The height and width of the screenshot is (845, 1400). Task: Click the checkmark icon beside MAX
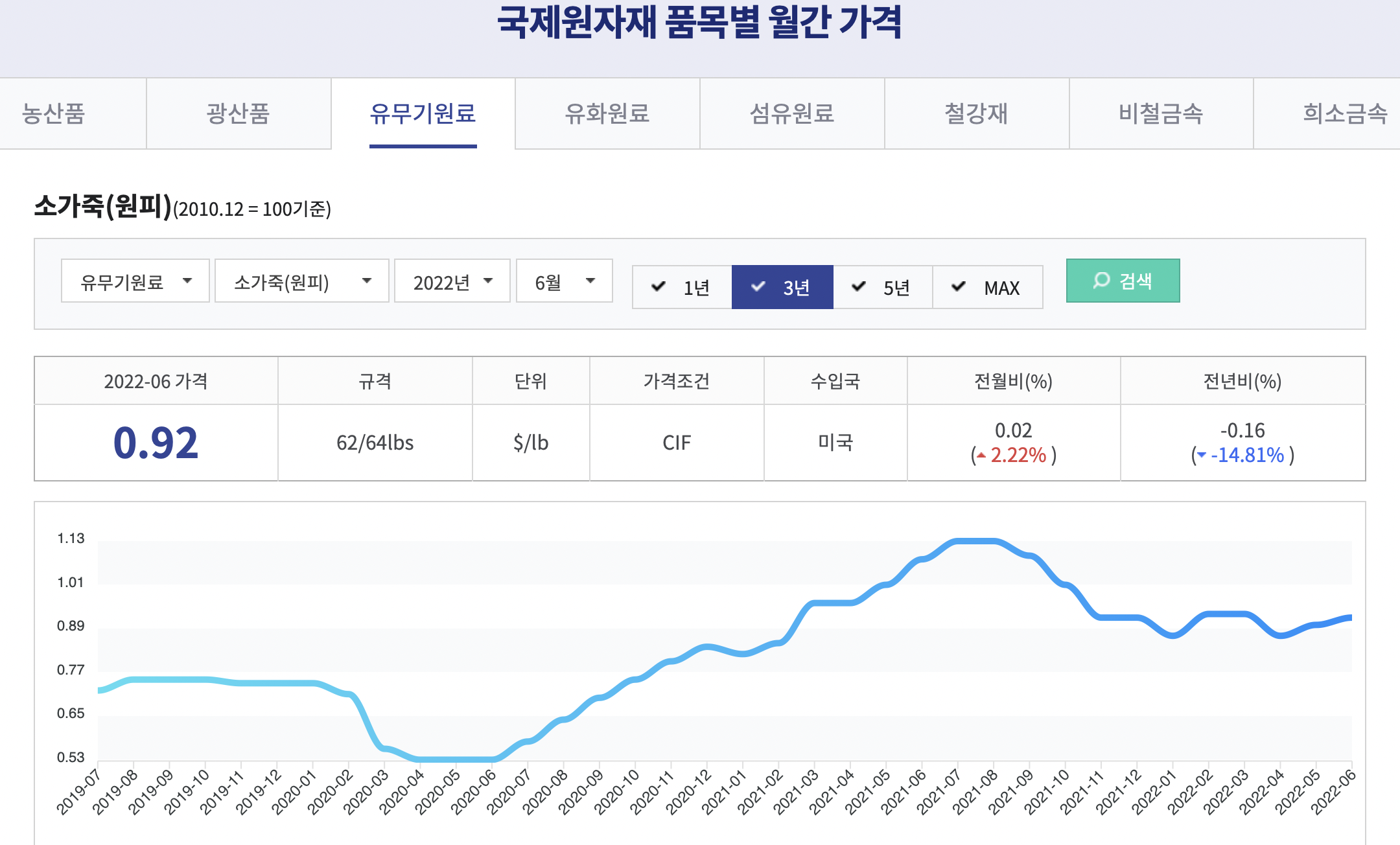coord(959,286)
